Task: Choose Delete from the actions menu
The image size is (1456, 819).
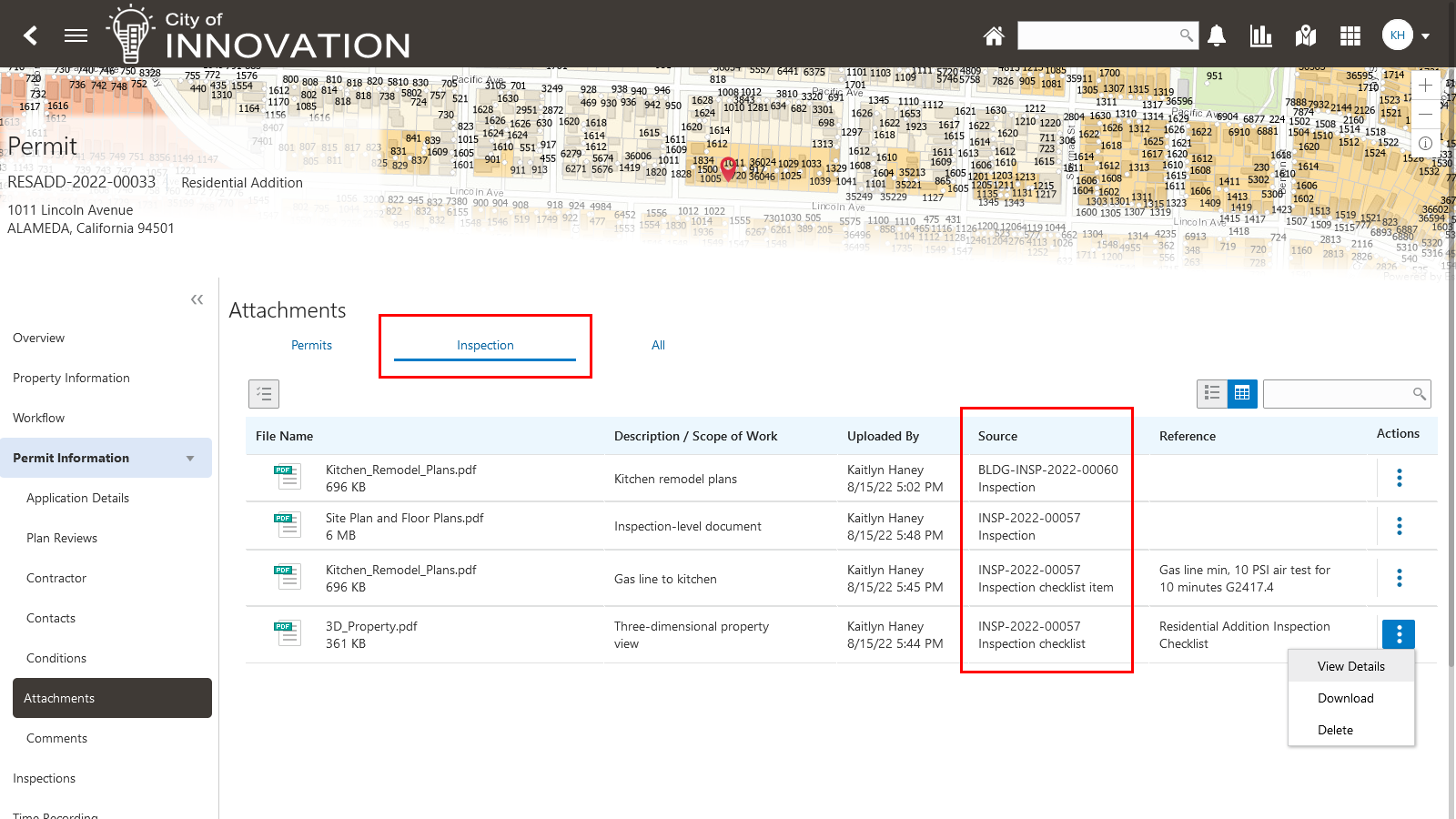Action: coord(1351,730)
